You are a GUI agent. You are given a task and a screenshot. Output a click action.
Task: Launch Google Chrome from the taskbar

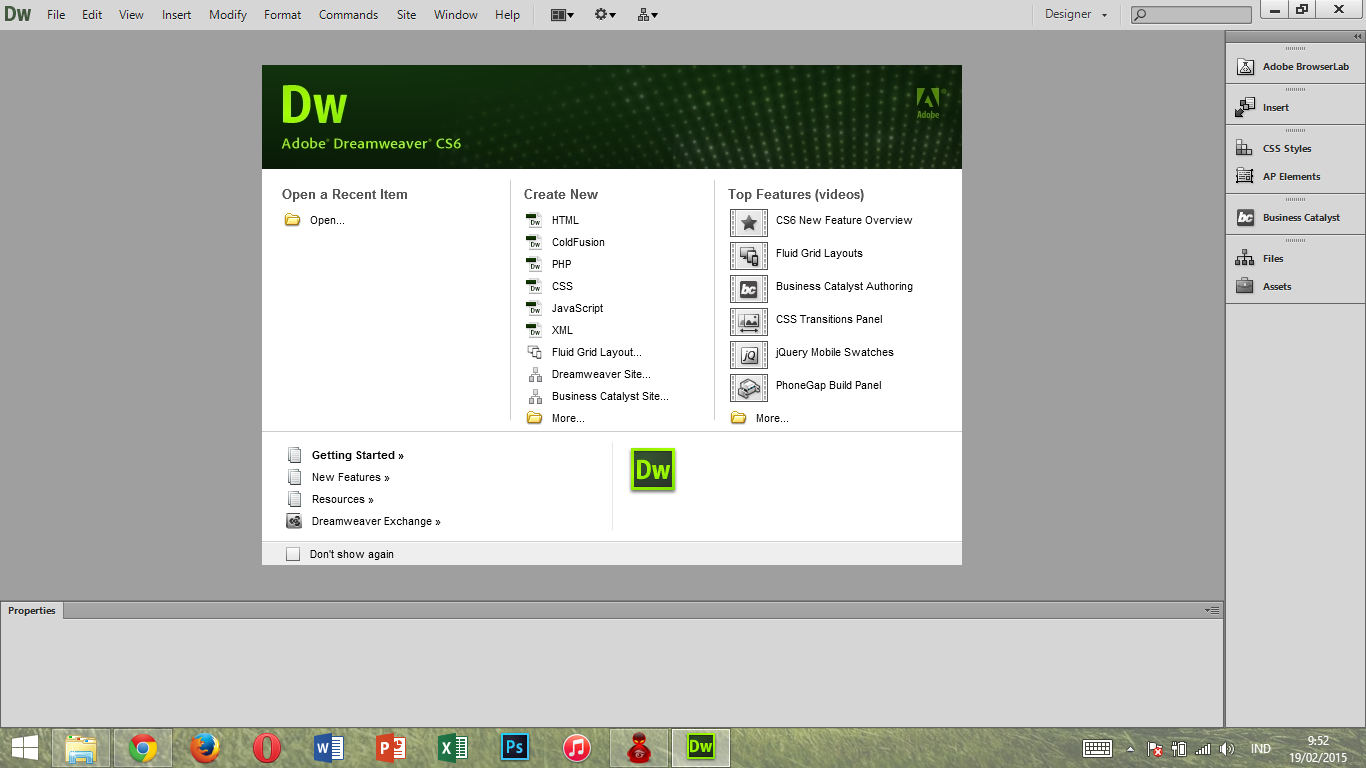coord(143,747)
